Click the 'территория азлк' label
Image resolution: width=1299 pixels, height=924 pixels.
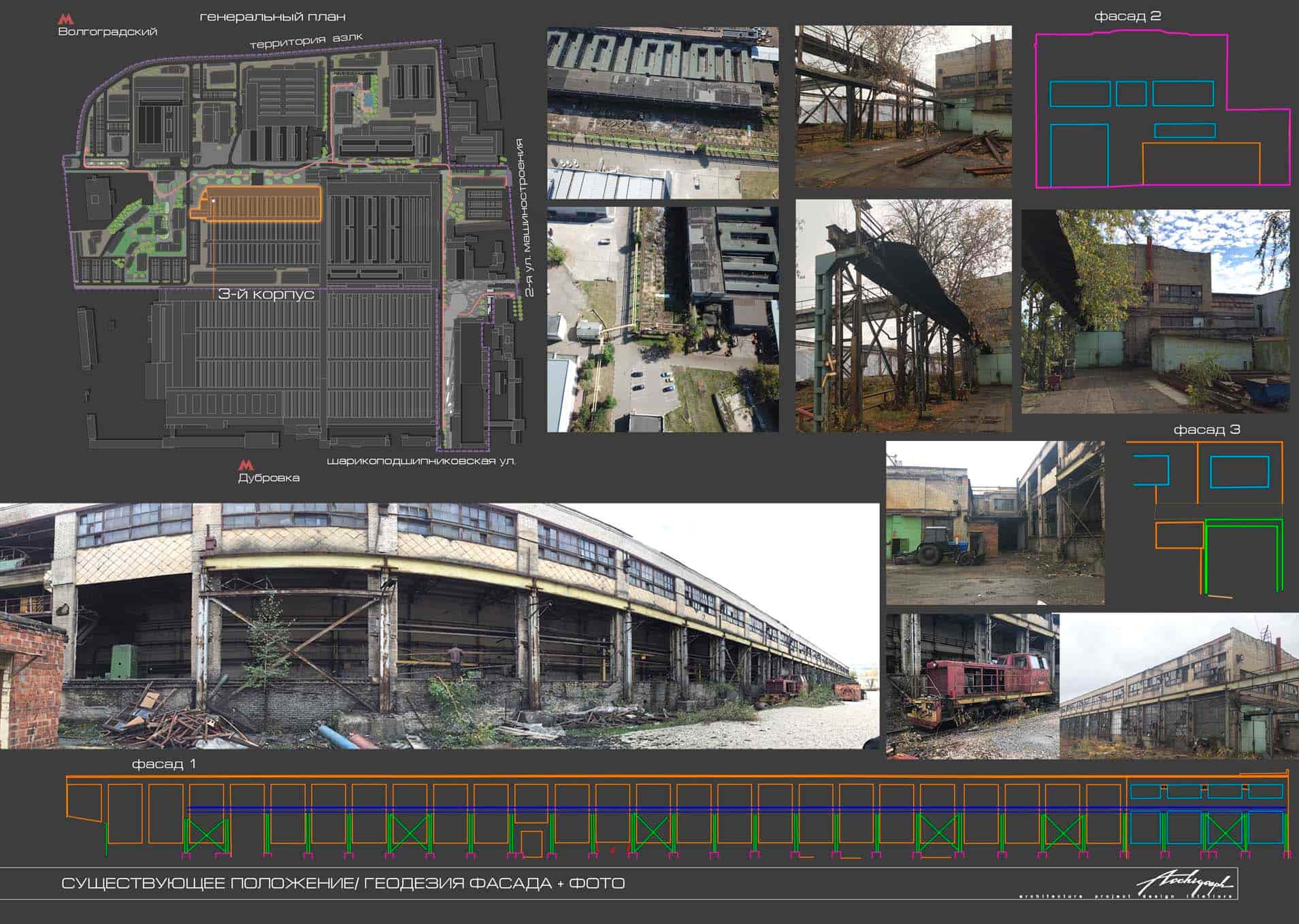306,41
